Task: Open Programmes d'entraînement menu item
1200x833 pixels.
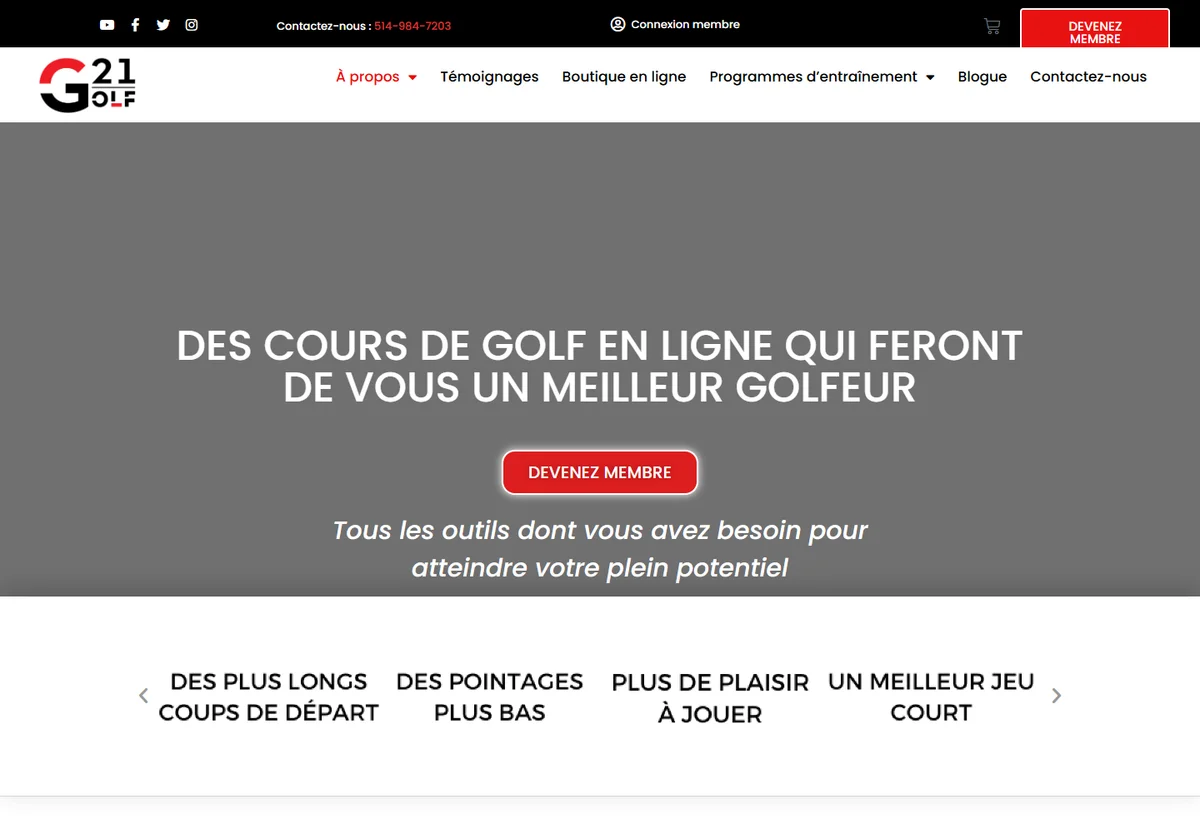Action: click(x=813, y=77)
